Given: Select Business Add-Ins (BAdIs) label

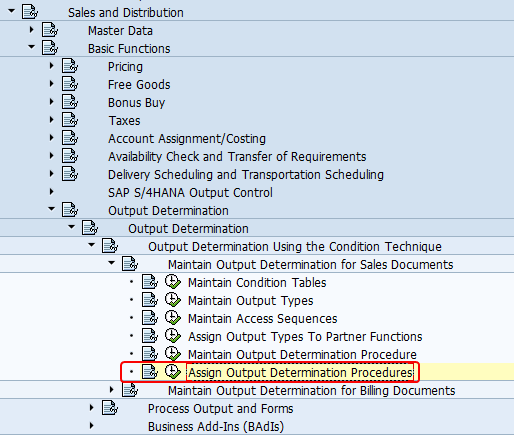Looking at the screenshot, I should pos(216,427).
